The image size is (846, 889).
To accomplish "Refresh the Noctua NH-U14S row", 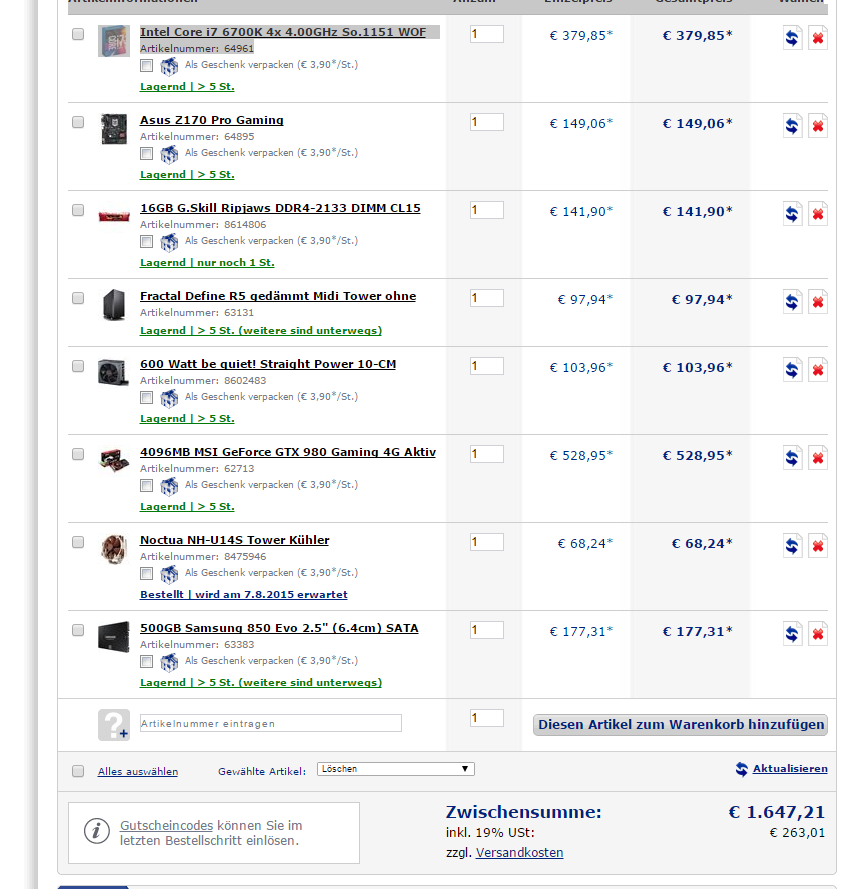I will pyautogui.click(x=792, y=546).
